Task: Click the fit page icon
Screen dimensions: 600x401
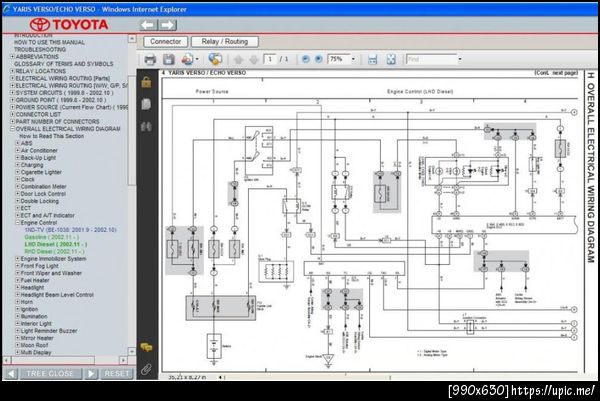Action: tap(391, 59)
